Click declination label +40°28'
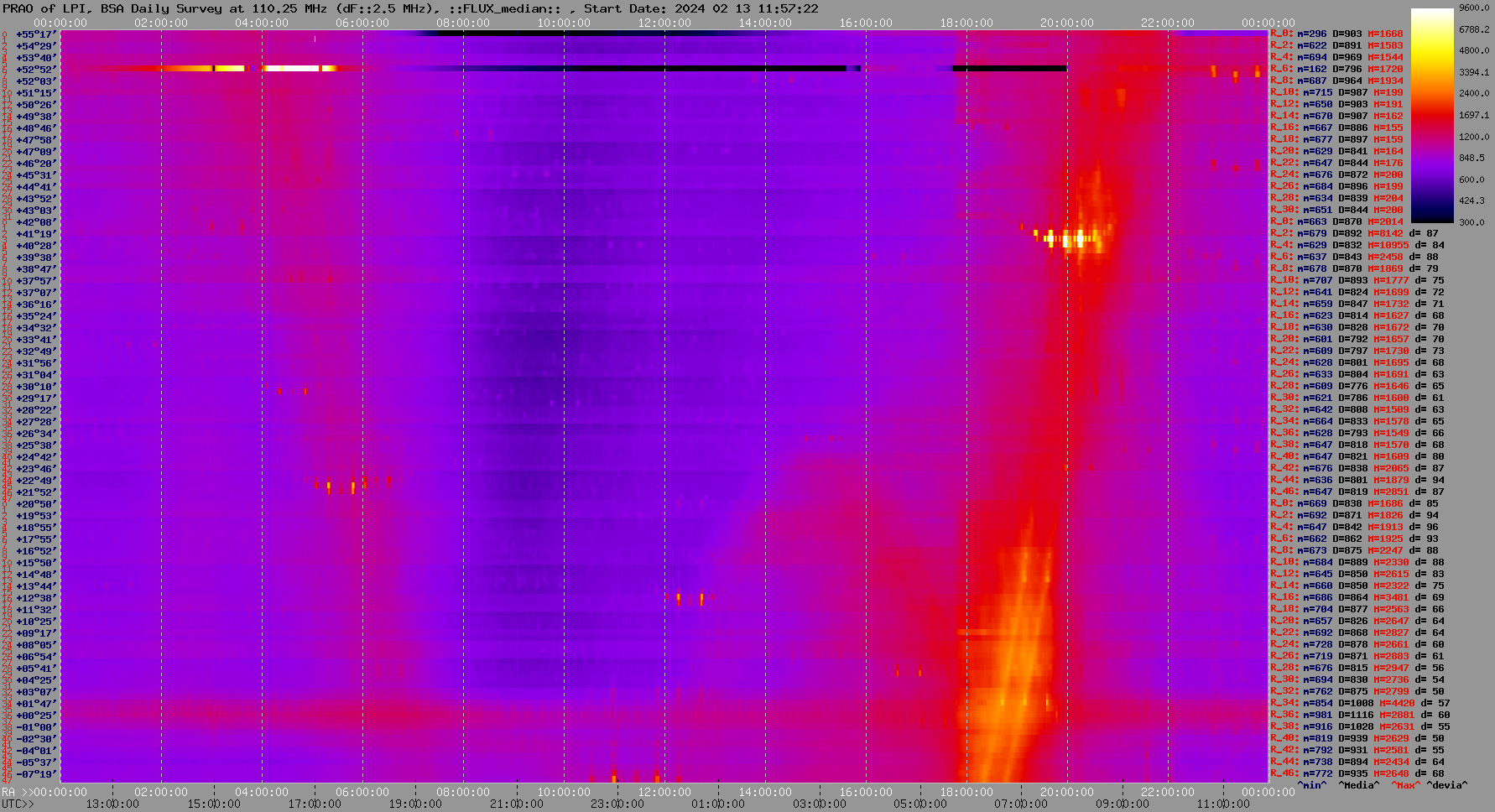The height and width of the screenshot is (812, 1495). click(x=36, y=246)
